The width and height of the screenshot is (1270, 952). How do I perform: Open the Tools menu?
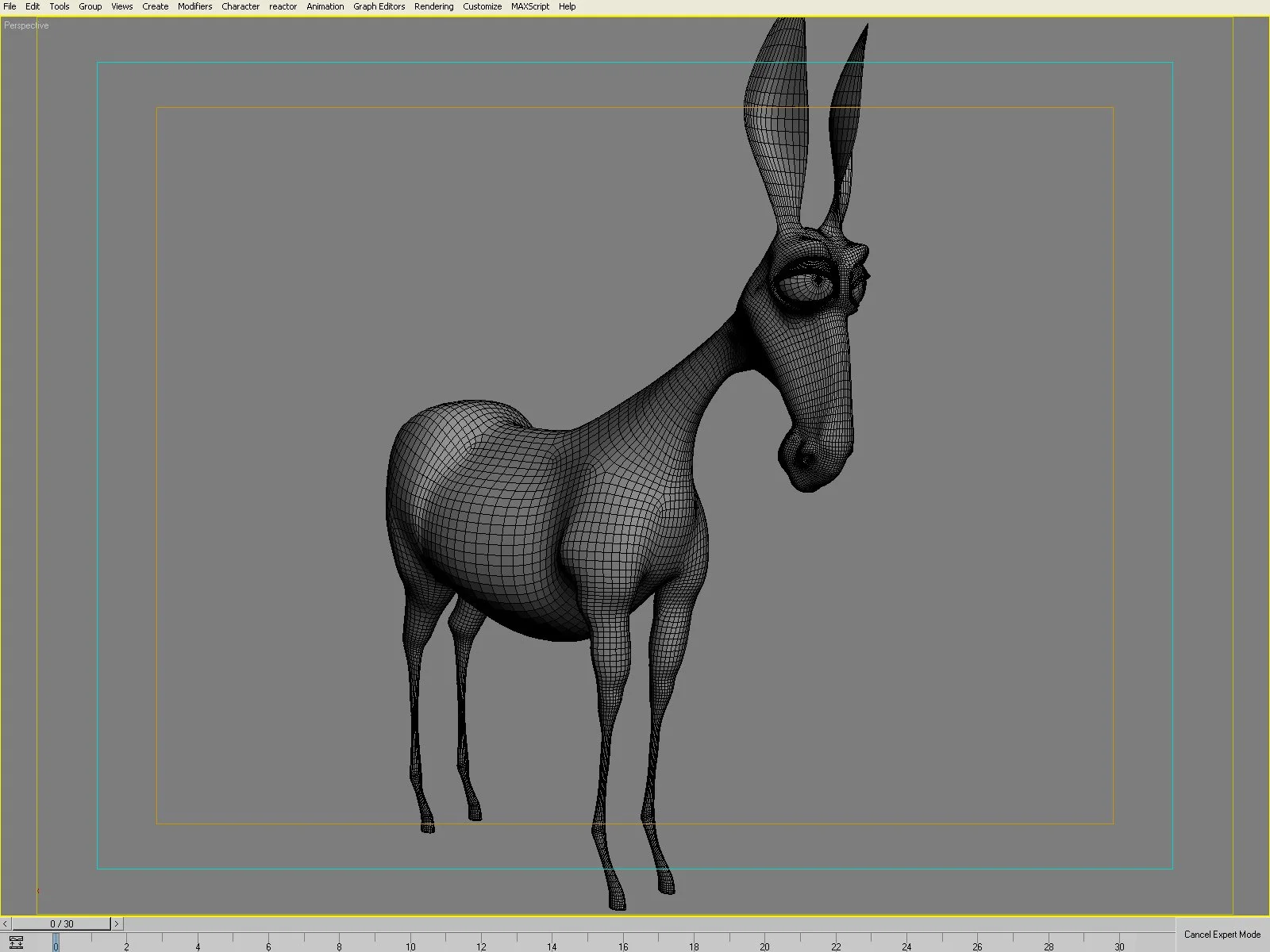[x=60, y=6]
